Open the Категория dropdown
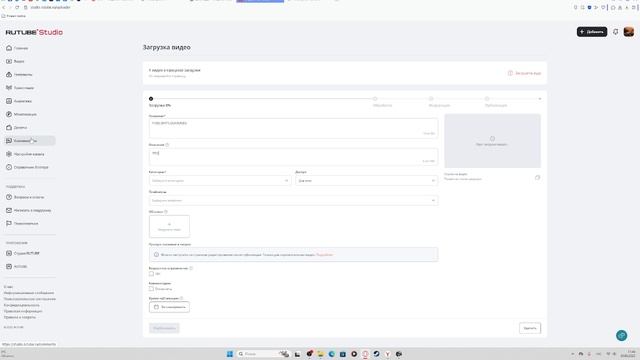The width and height of the screenshot is (640, 360). coord(220,180)
